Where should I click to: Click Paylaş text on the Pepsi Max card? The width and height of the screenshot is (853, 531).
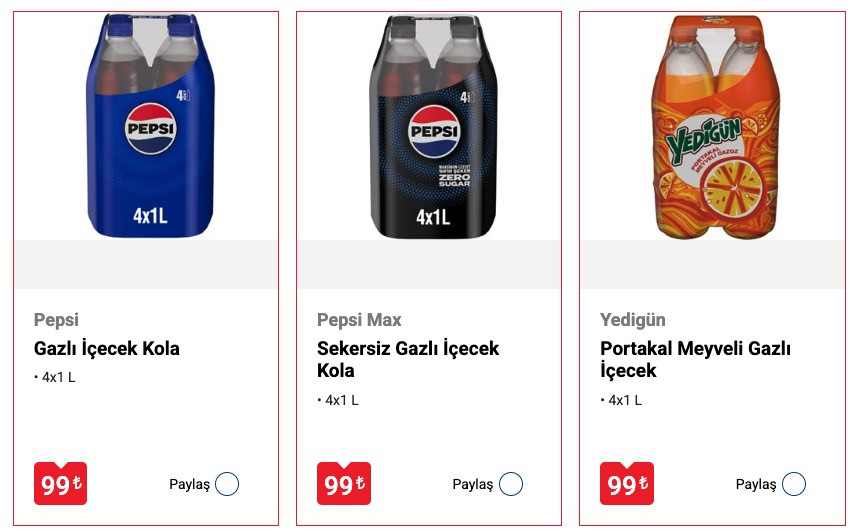[473, 485]
